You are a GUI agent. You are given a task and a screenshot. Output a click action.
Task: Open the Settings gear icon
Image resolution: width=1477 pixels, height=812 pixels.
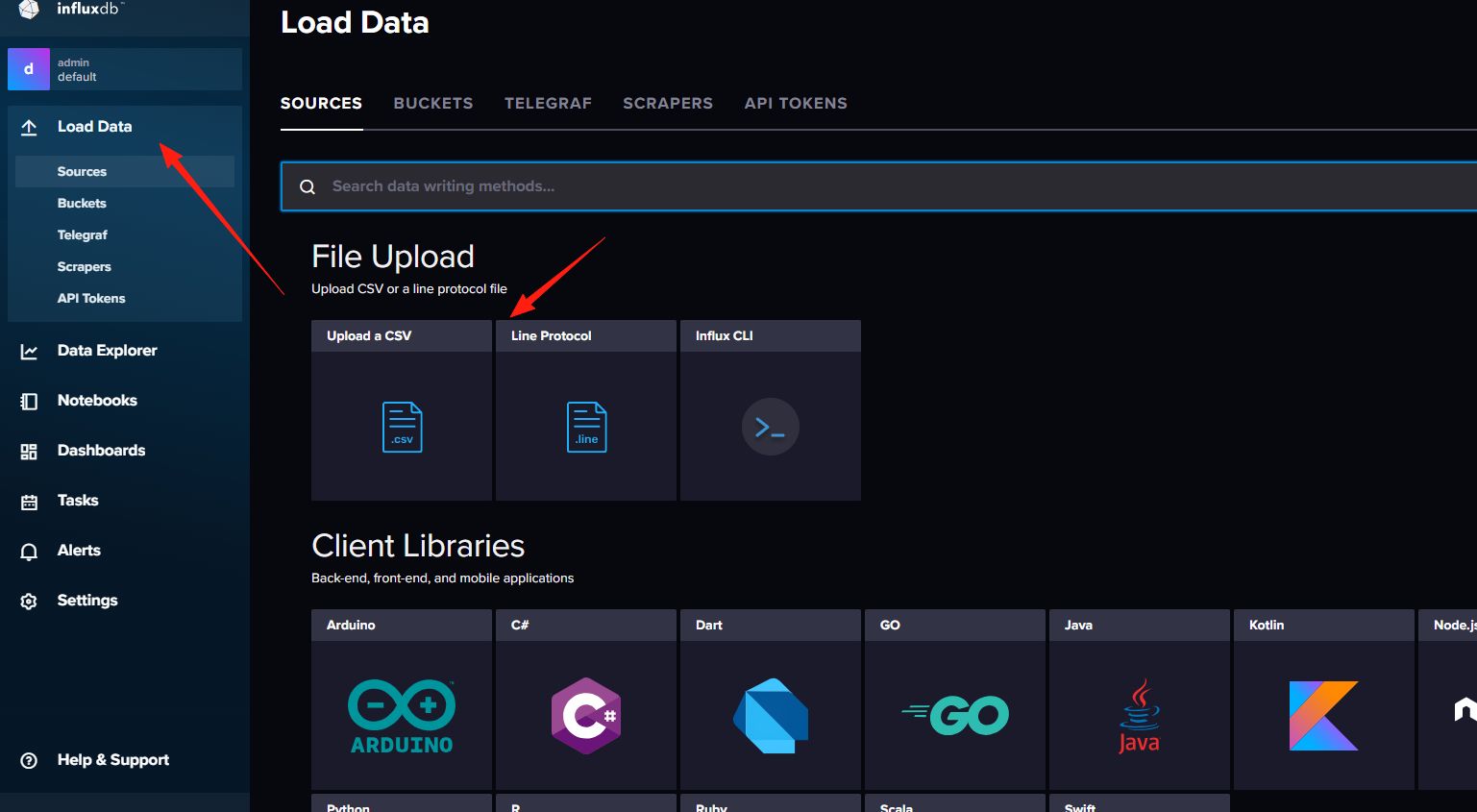(29, 602)
